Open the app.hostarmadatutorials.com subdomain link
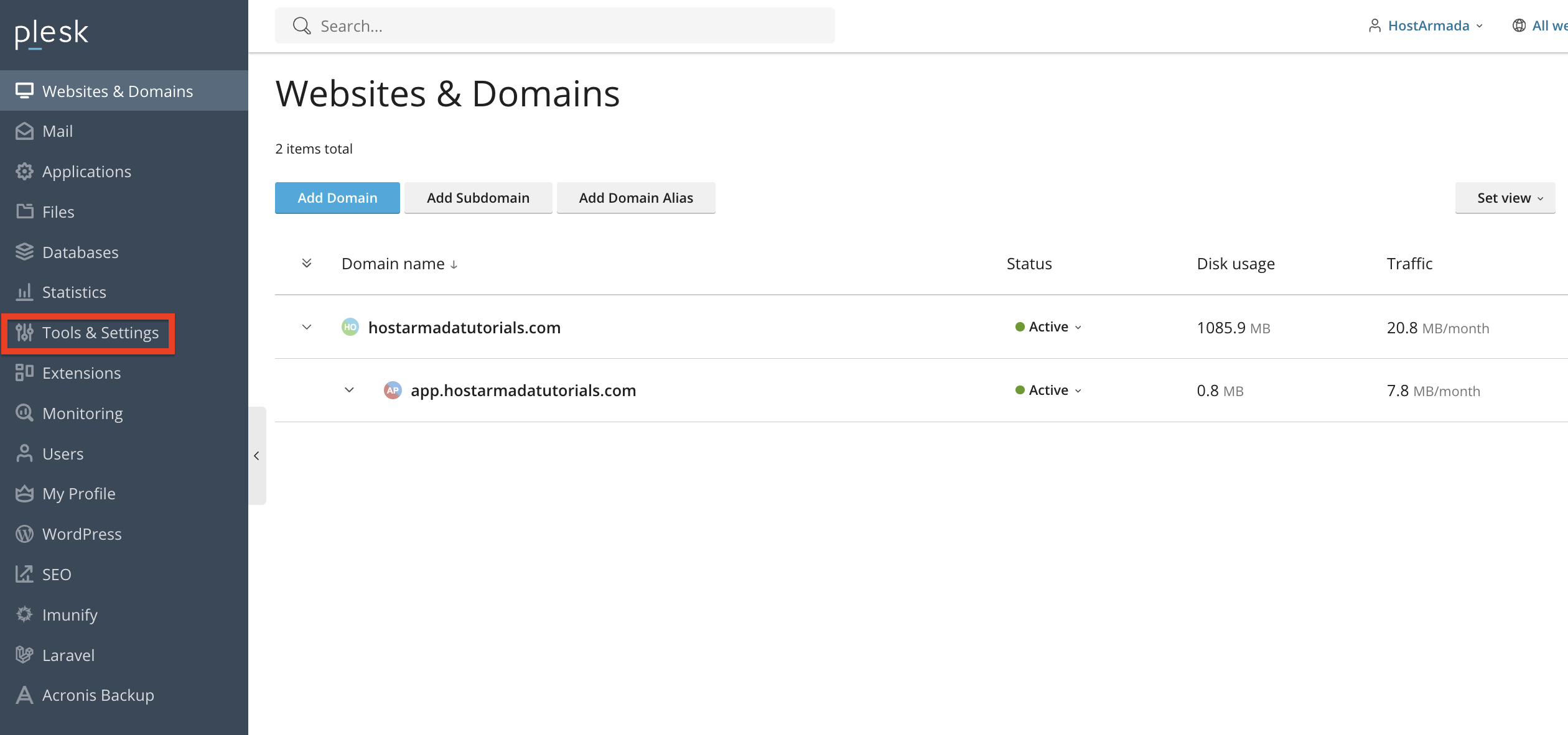Image resolution: width=1568 pixels, height=735 pixels. pos(523,391)
